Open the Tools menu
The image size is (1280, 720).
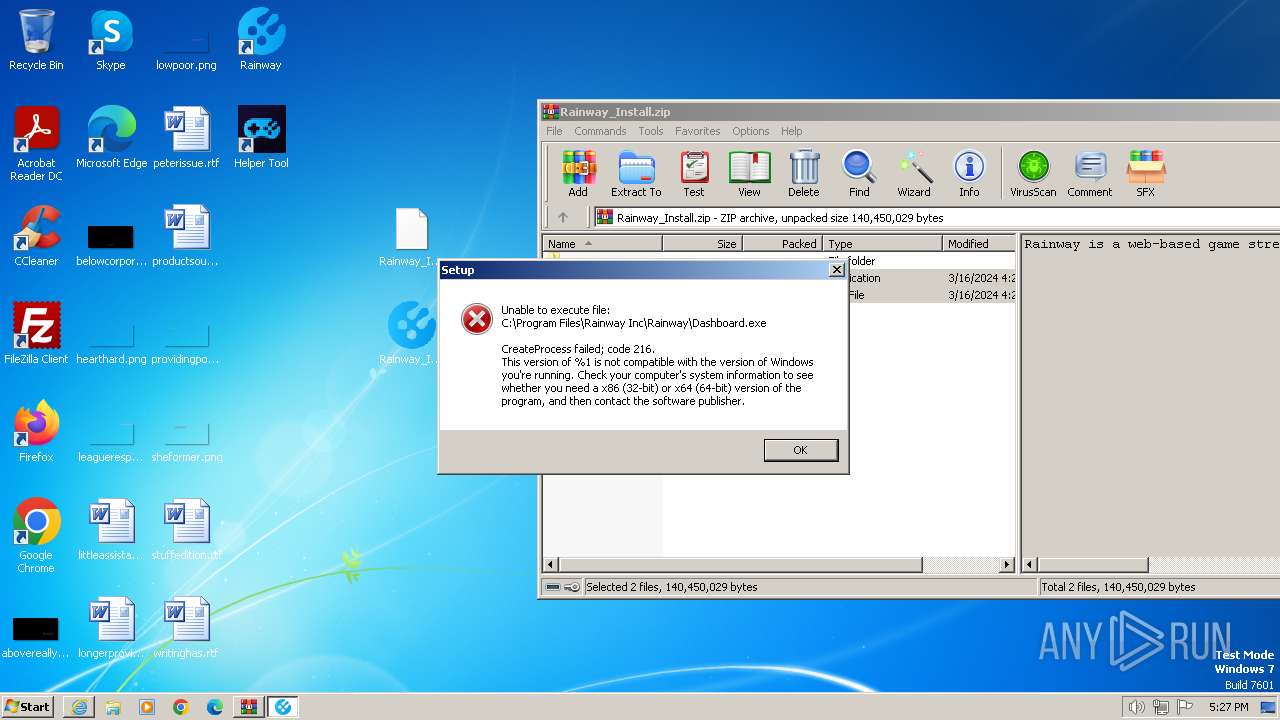pyautogui.click(x=651, y=131)
